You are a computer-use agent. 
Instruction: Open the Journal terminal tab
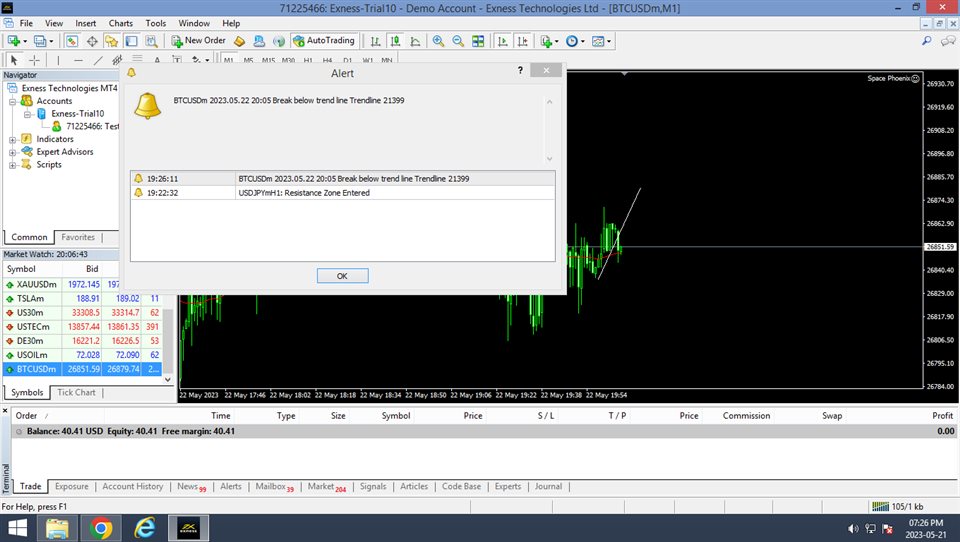click(548, 486)
